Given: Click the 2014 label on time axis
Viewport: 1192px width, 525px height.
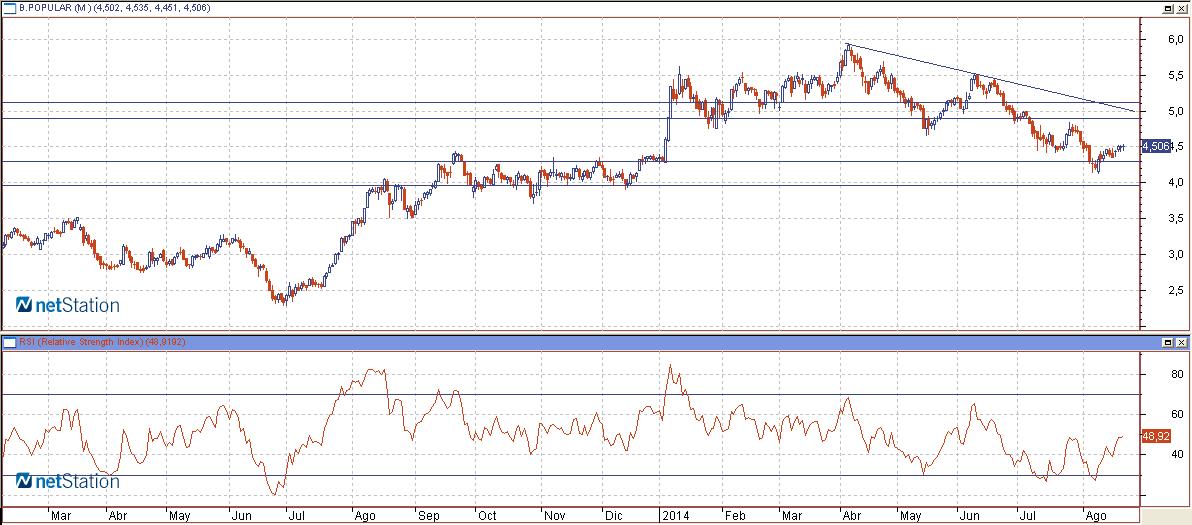Looking at the screenshot, I should (675, 515).
